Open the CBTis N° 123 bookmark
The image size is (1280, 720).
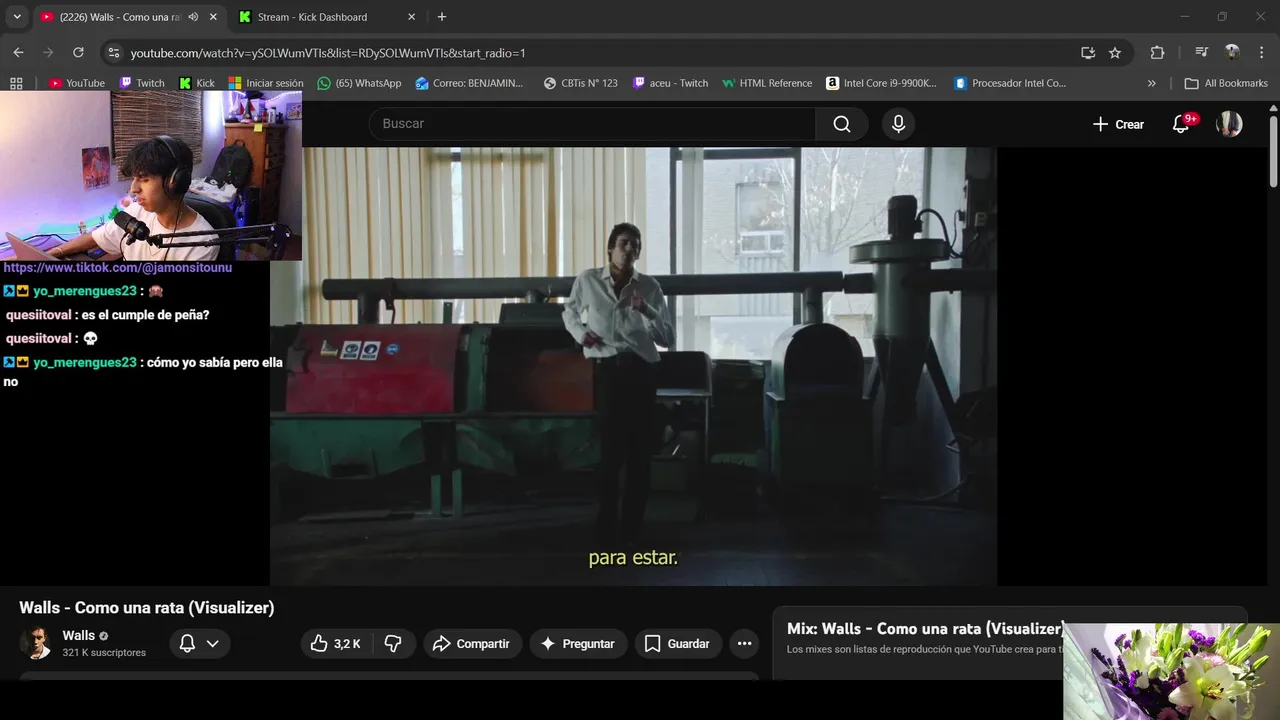pyautogui.click(x=580, y=83)
